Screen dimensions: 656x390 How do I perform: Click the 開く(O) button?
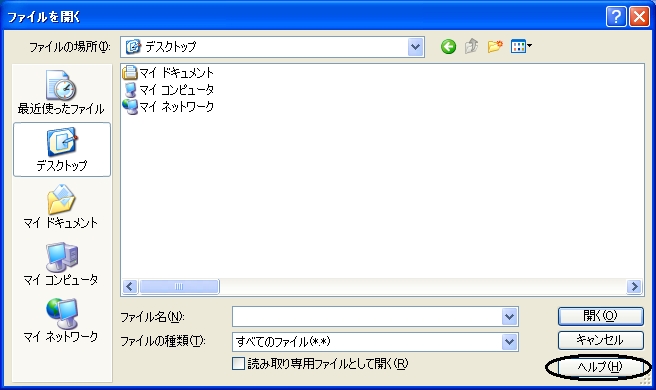pos(600,316)
